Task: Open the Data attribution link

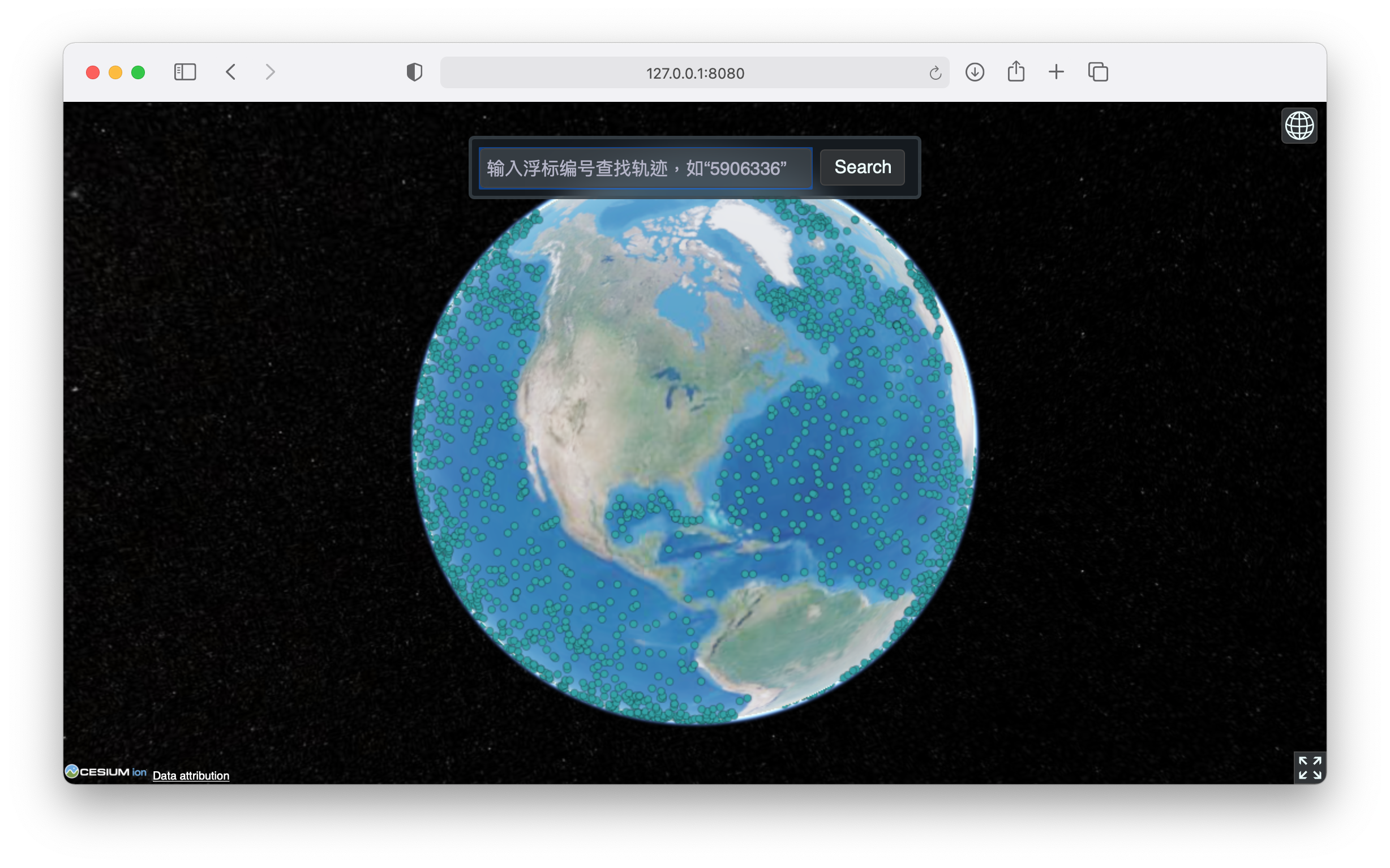Action: click(x=191, y=776)
